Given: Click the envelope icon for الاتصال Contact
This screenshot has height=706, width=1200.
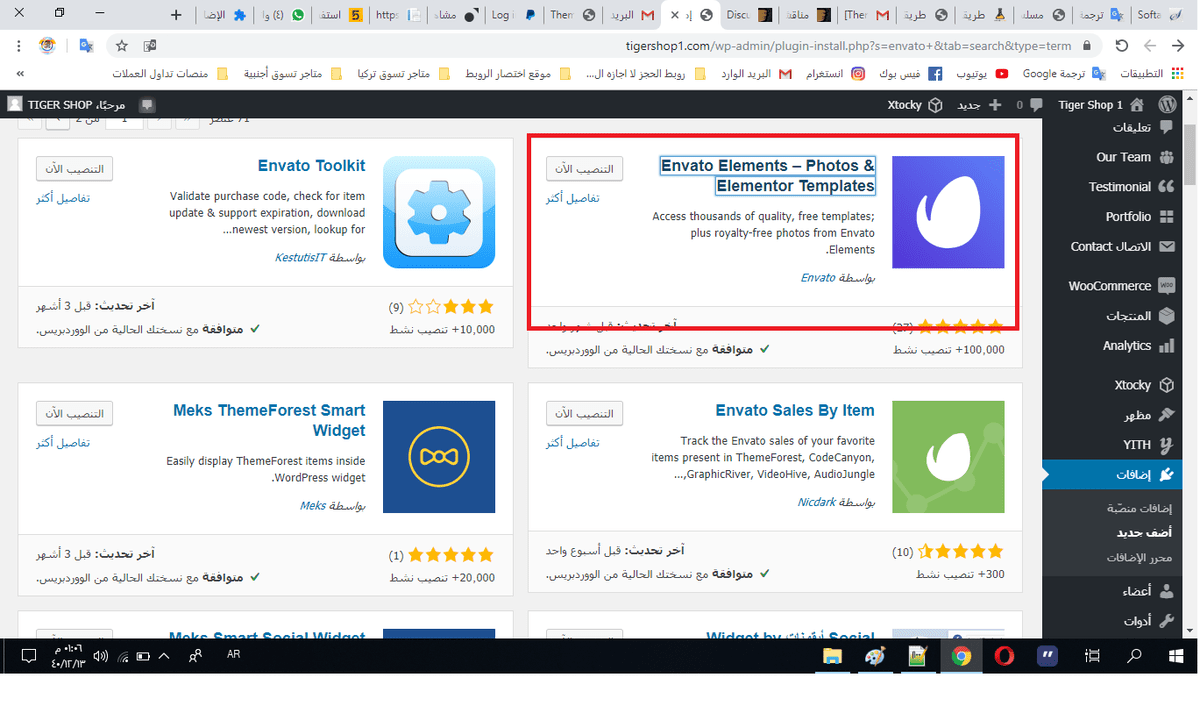Looking at the screenshot, I should point(1169,246).
